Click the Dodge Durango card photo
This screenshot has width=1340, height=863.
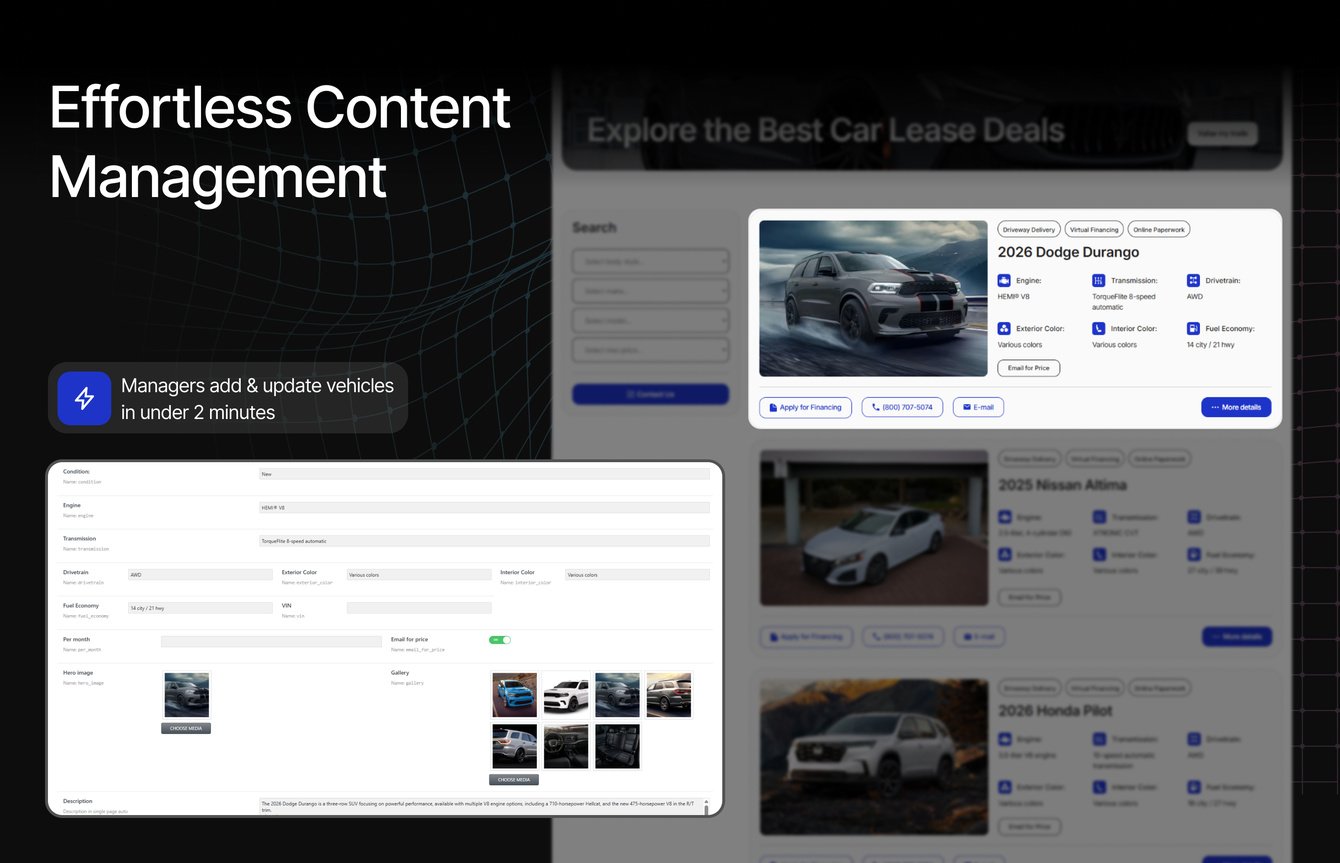(873, 299)
